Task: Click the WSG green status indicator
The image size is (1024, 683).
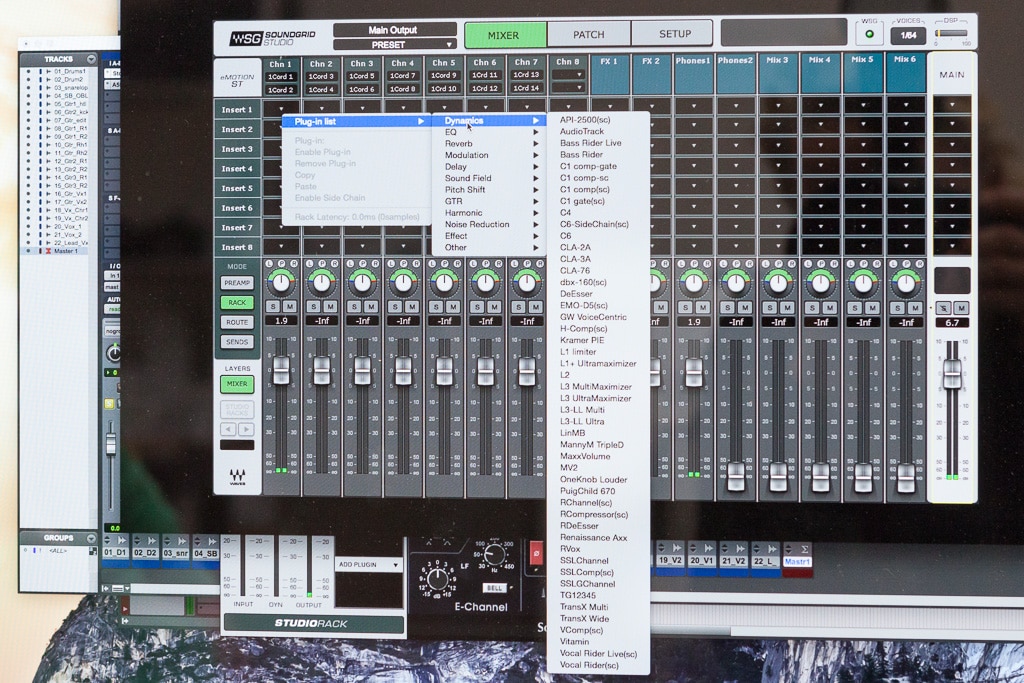Action: (869, 35)
